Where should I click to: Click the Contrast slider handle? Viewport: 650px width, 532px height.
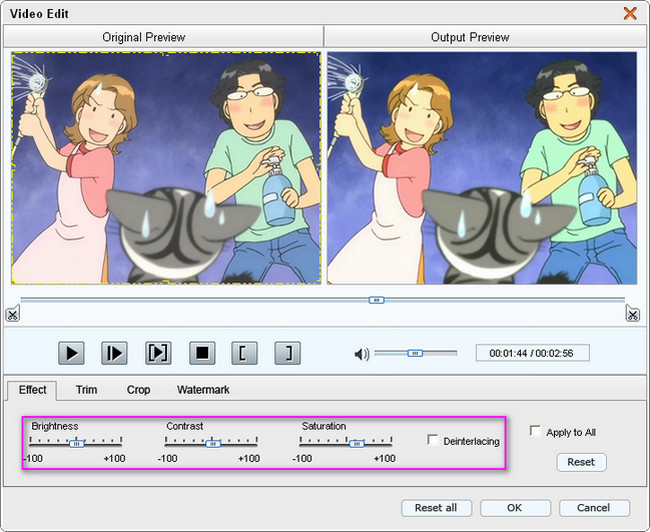click(x=213, y=444)
